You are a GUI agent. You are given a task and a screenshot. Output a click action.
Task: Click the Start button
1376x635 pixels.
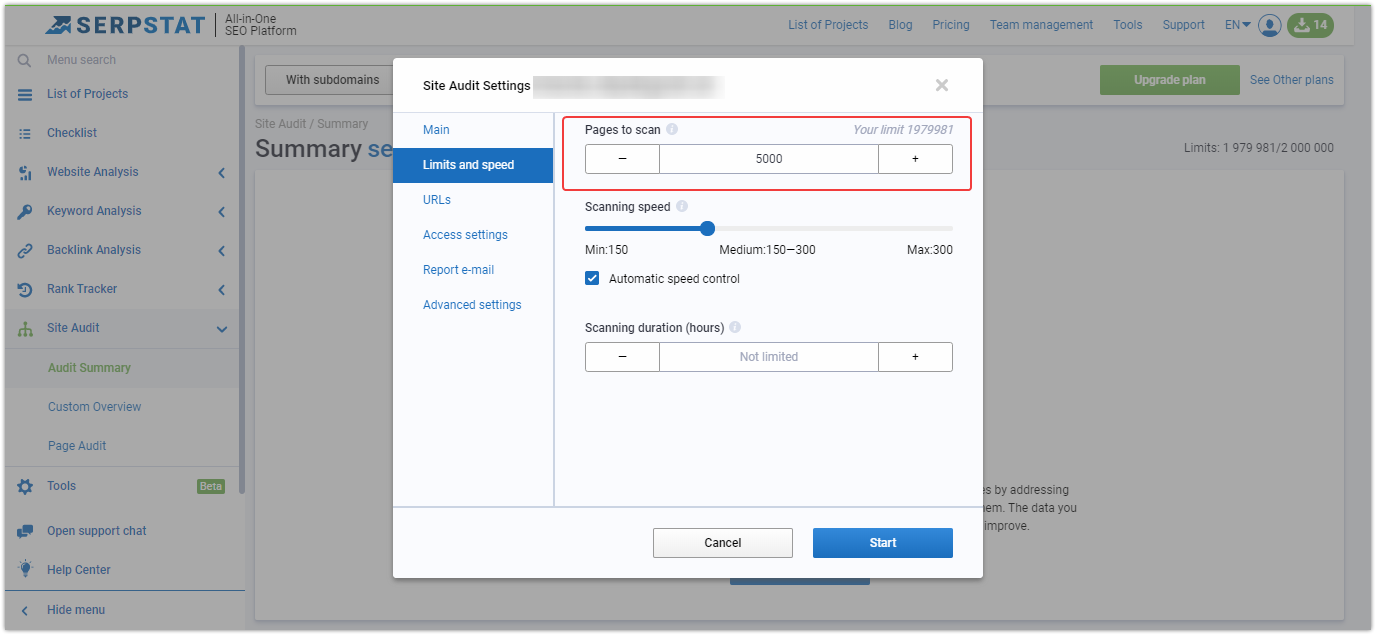pos(883,543)
